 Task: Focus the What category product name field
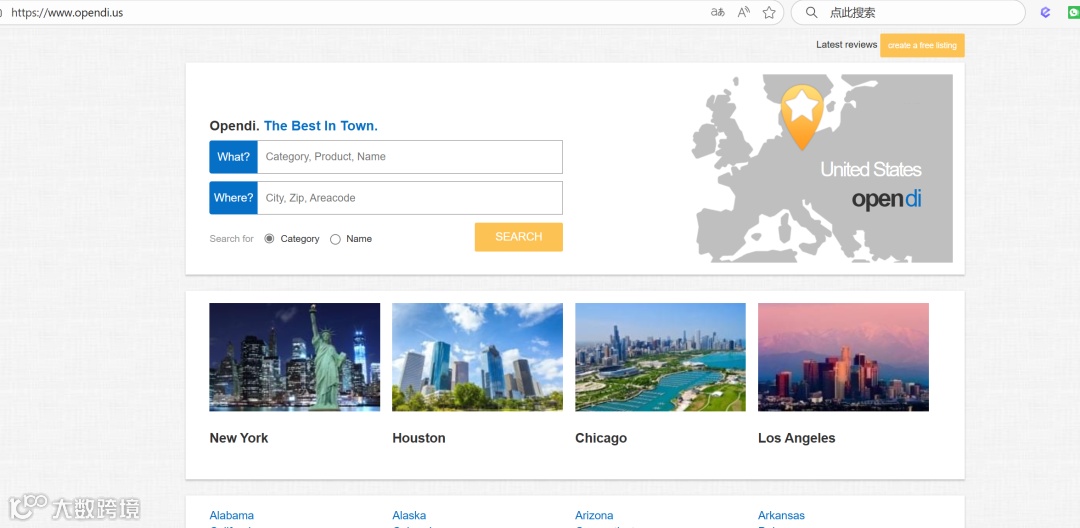pyautogui.click(x=410, y=157)
